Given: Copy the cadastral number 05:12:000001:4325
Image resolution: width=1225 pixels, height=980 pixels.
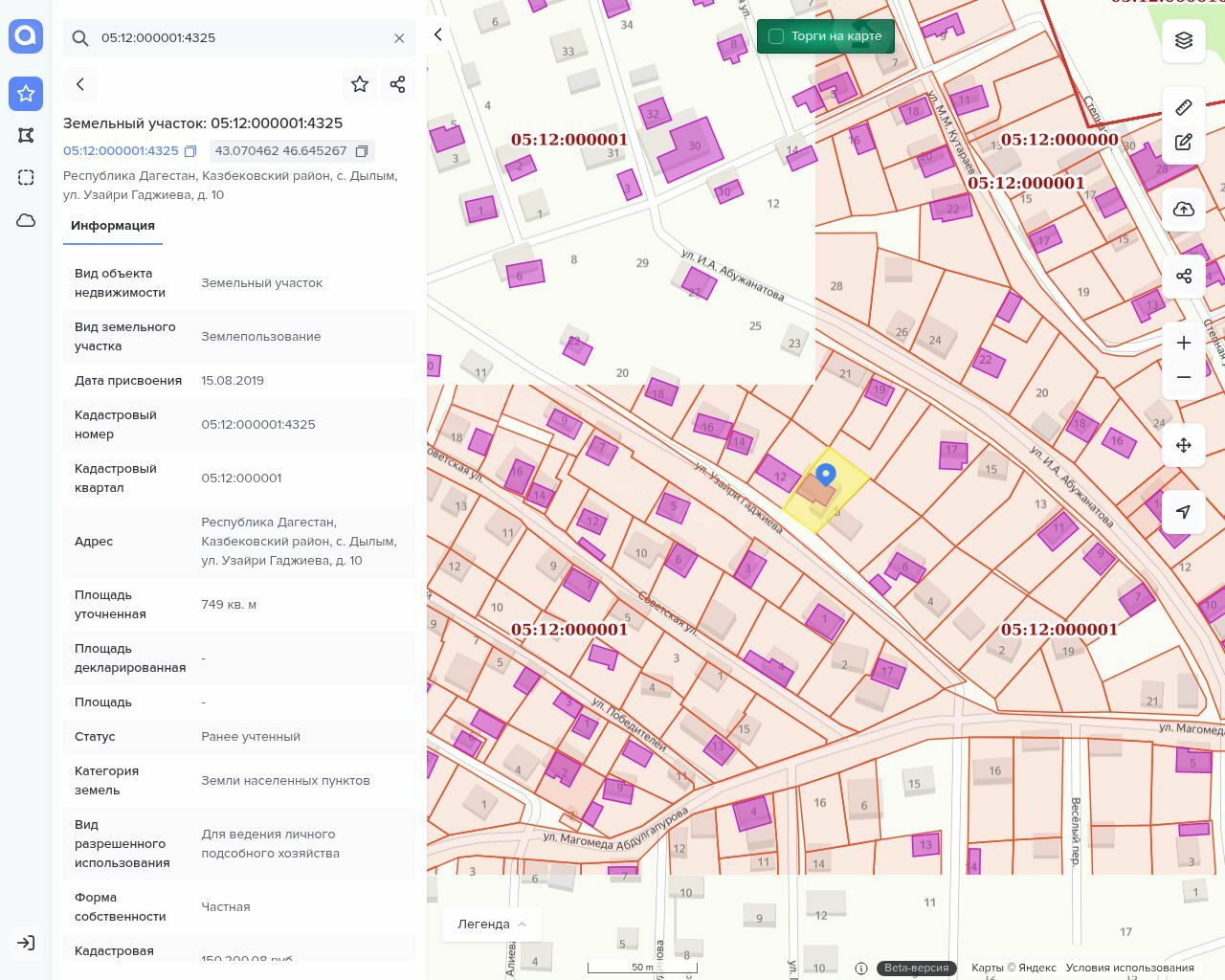Looking at the screenshot, I should [190, 151].
